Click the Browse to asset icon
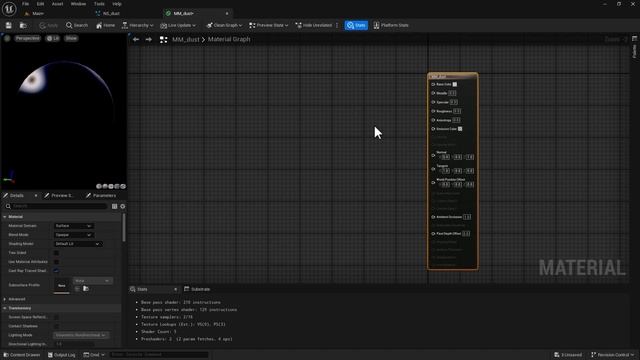 click(x=23, y=25)
